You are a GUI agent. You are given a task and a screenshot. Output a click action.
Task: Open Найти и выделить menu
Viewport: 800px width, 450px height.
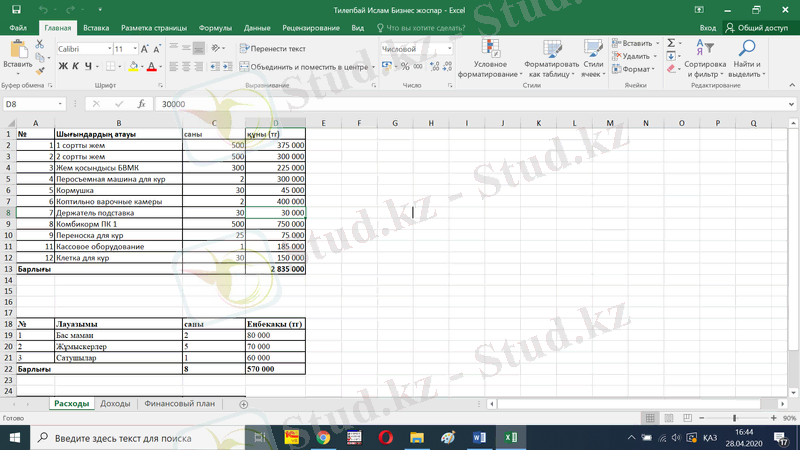tap(747, 59)
